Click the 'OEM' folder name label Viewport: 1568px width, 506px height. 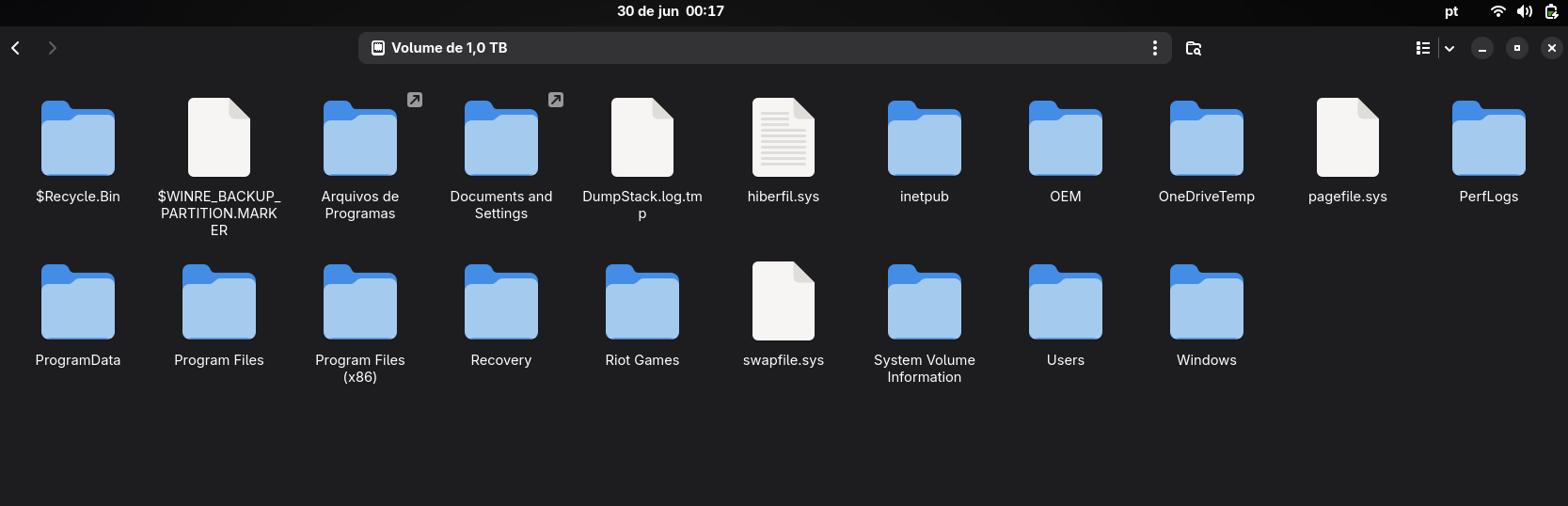coord(1066,197)
